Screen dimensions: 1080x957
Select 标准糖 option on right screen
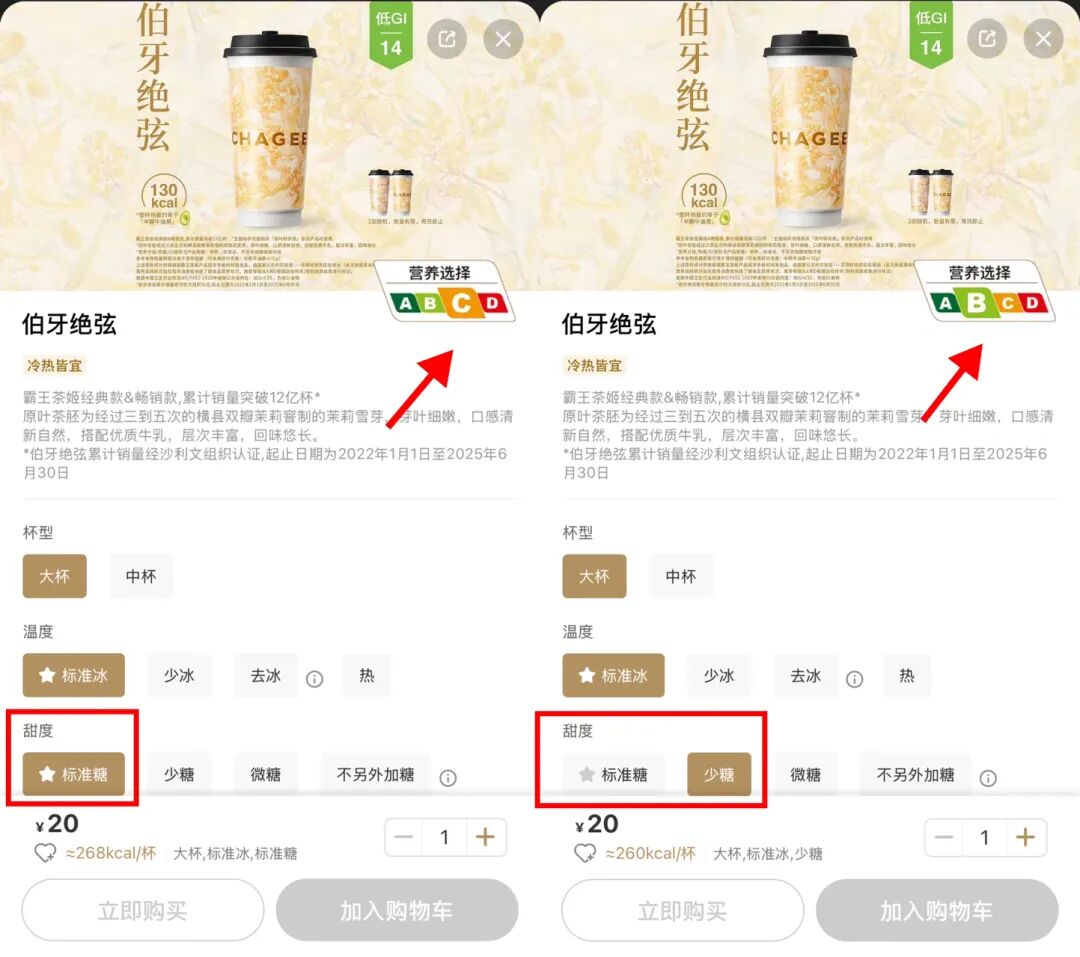614,774
